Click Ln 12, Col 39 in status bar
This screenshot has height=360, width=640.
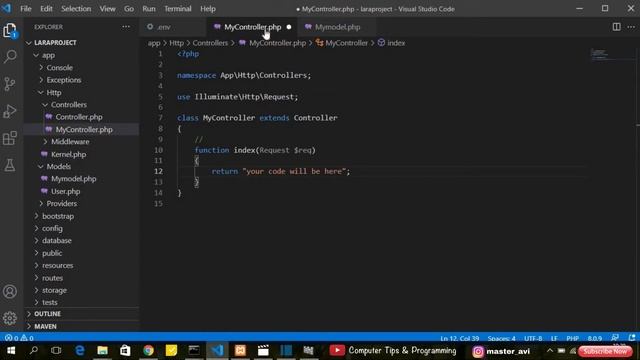coord(460,338)
